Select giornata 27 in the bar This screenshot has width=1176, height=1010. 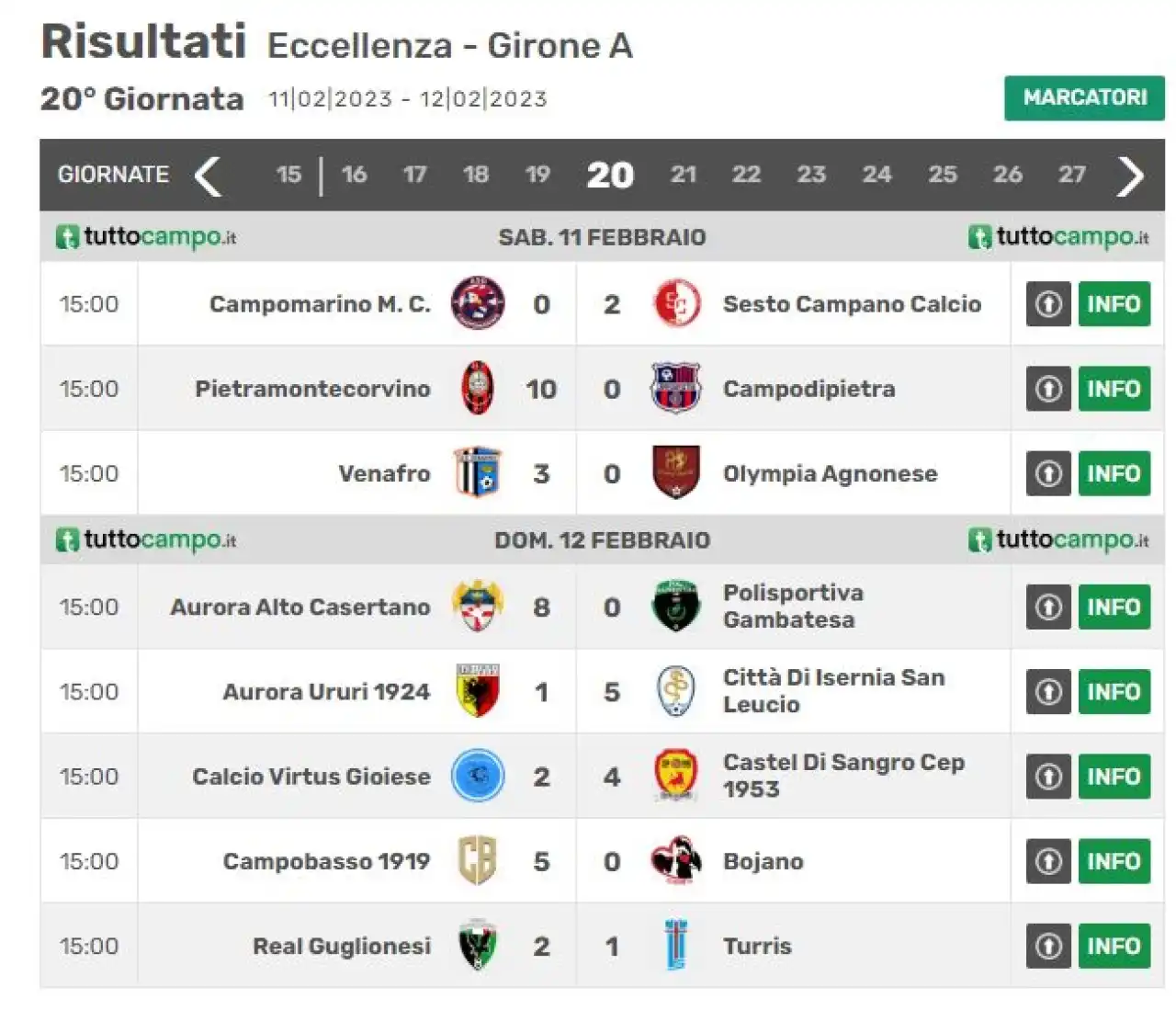pyautogui.click(x=1072, y=175)
